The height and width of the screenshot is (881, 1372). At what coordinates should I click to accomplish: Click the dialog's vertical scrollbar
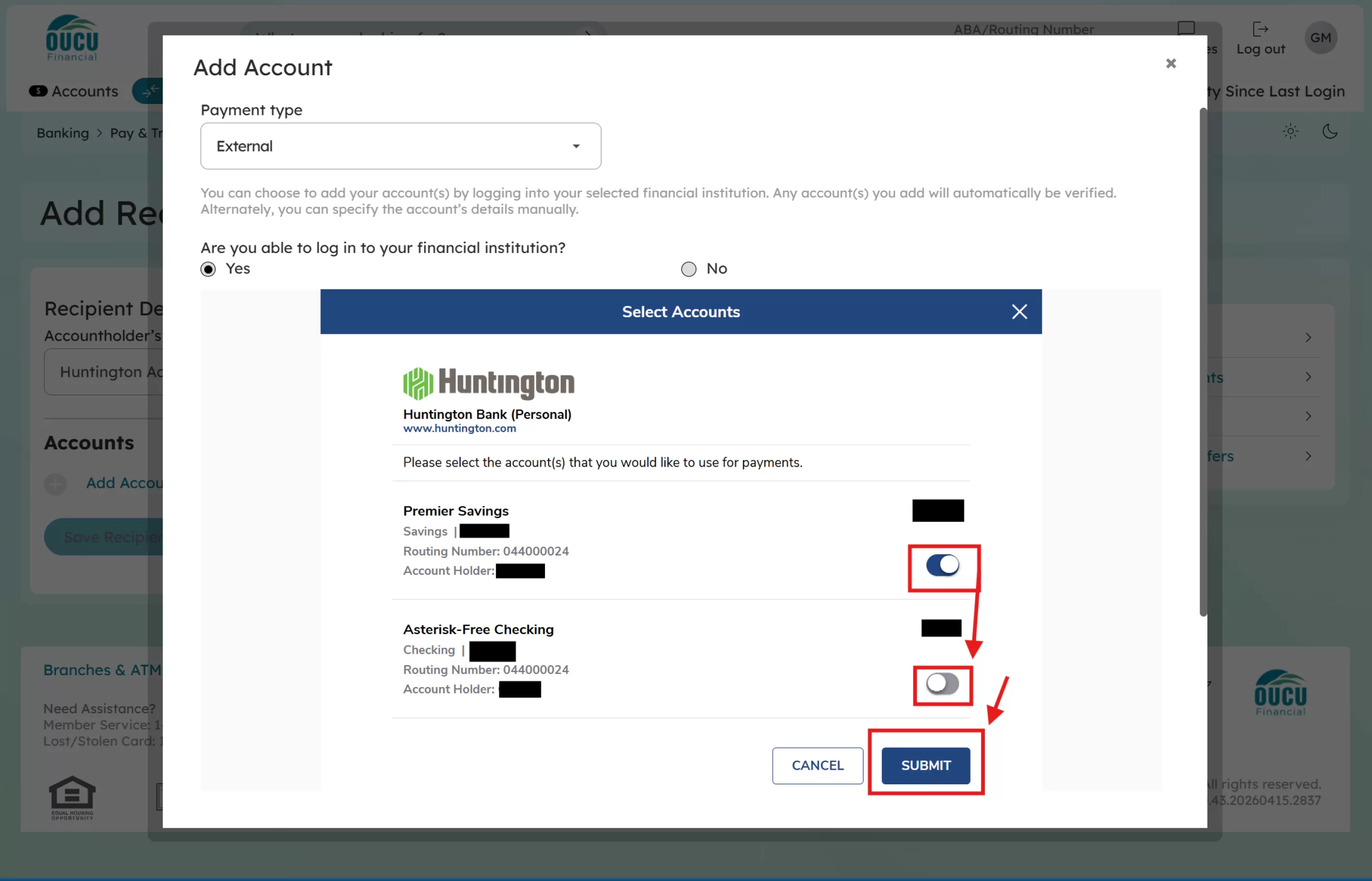pos(1203,362)
